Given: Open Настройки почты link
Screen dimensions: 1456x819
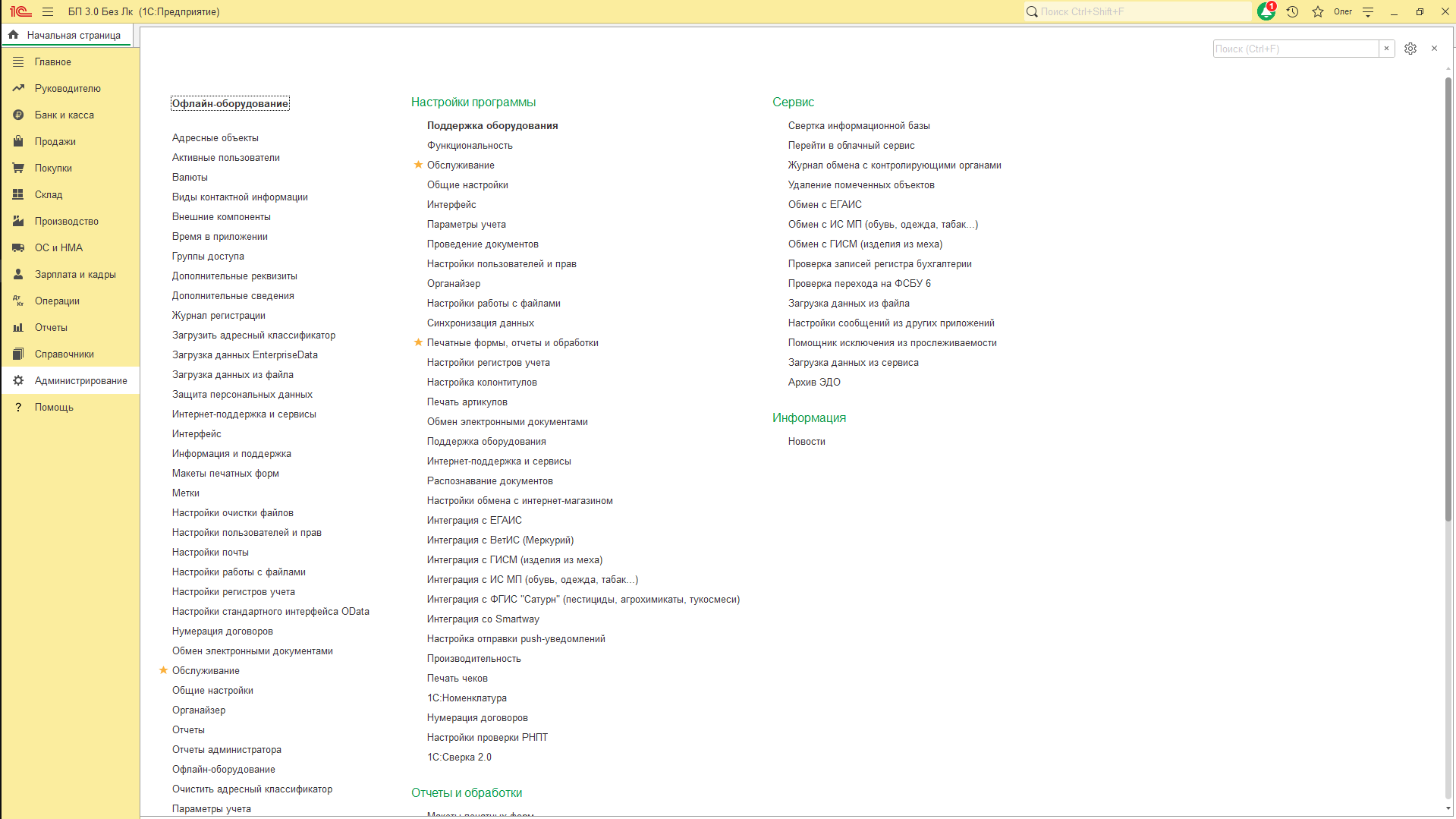Looking at the screenshot, I should coord(210,553).
